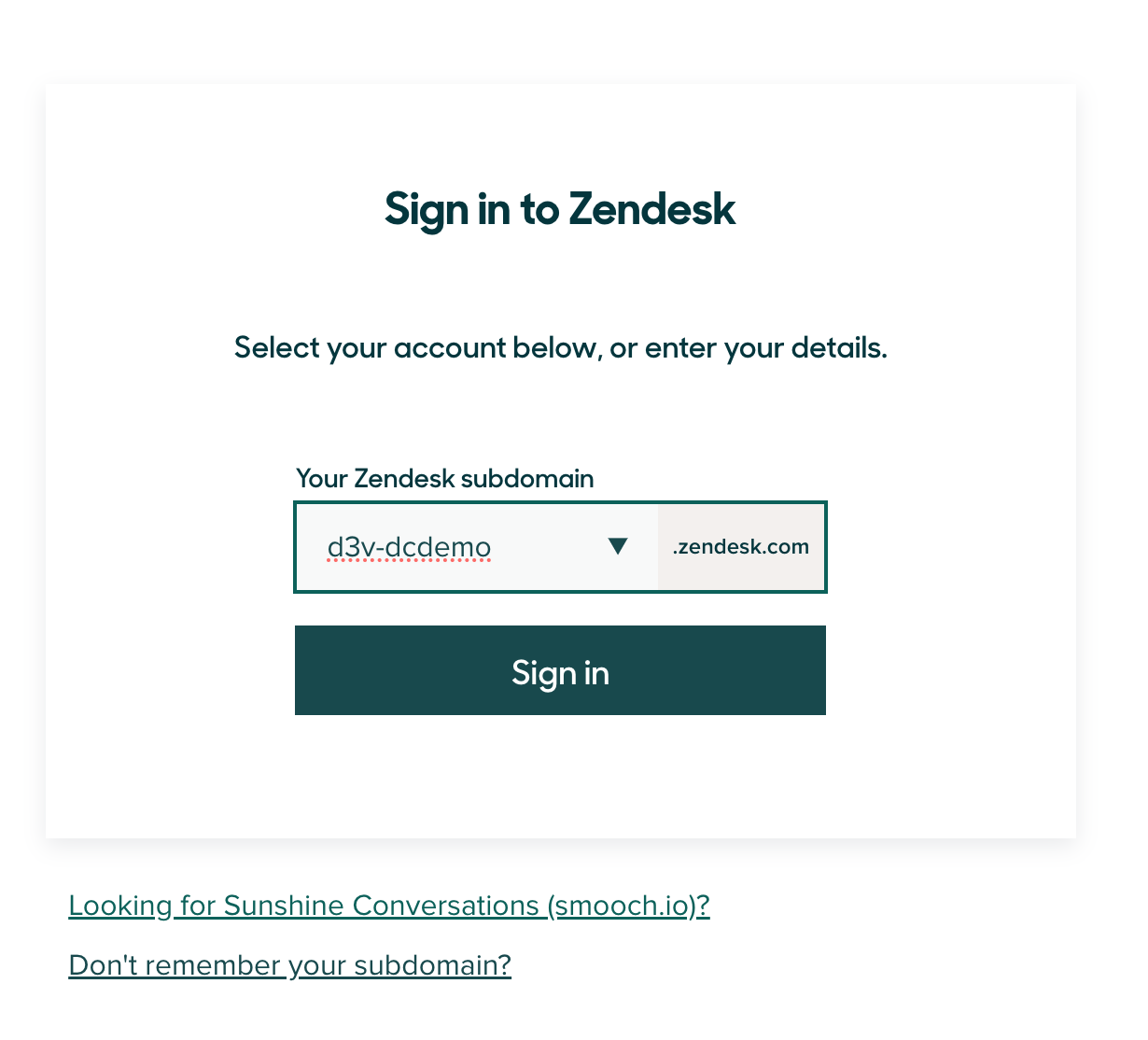Click the forgotten subdomain recovery link
1148x1040 pixels.
[x=290, y=964]
